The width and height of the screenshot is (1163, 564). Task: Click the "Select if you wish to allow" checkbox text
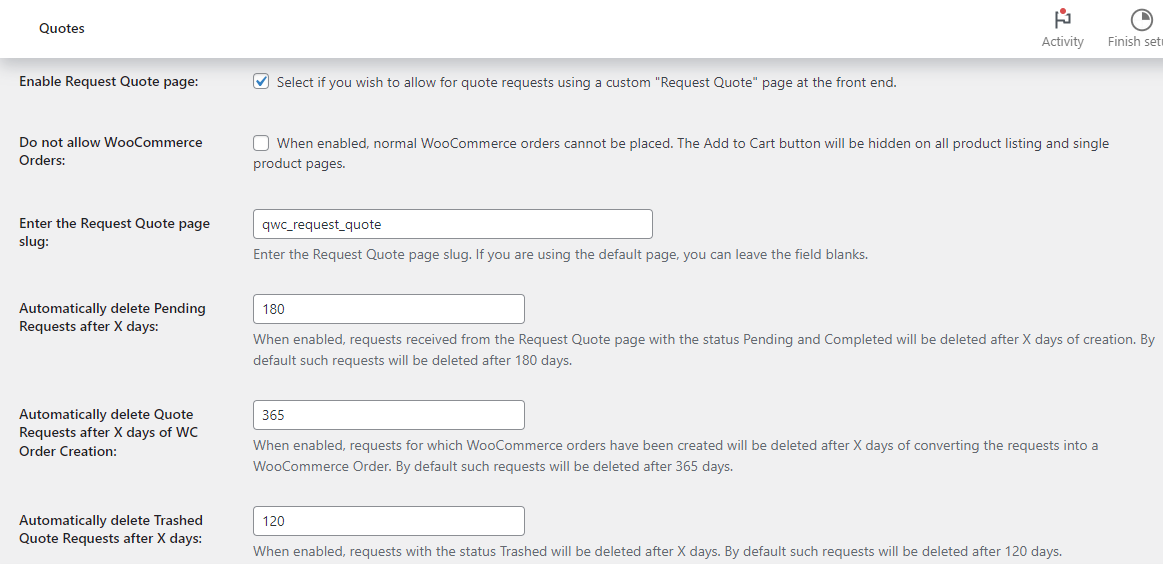click(586, 83)
